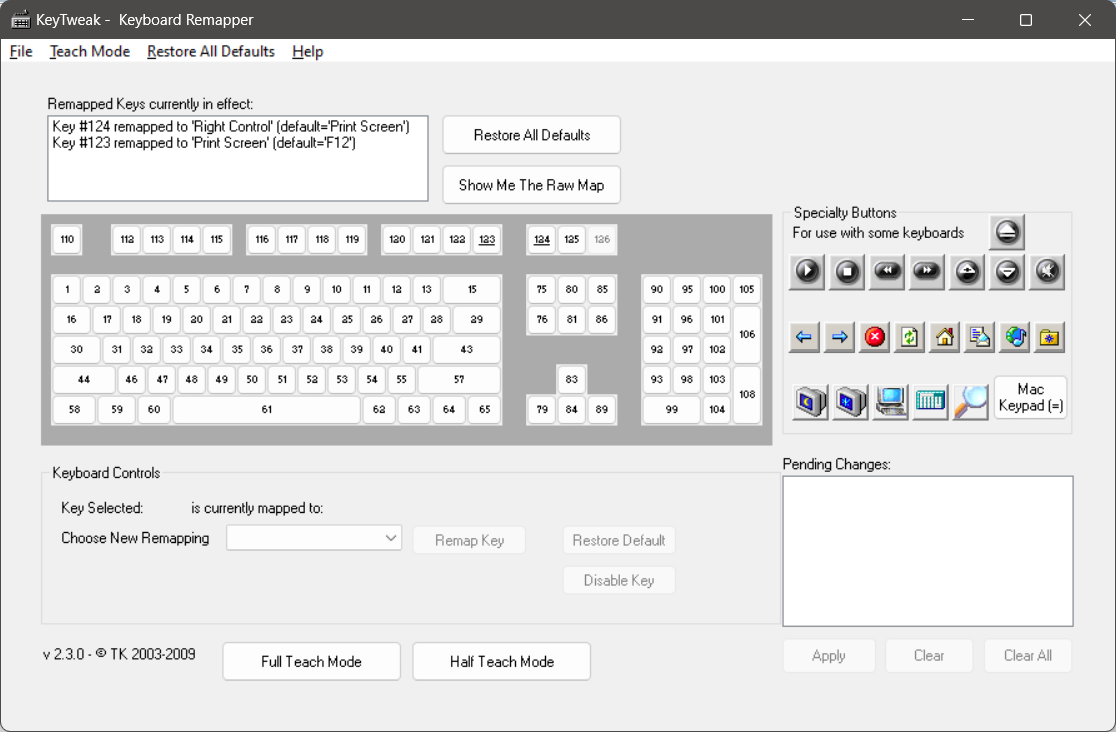The image size is (1116, 732).
Task: Select keyboard key 65
Action: 485,409
